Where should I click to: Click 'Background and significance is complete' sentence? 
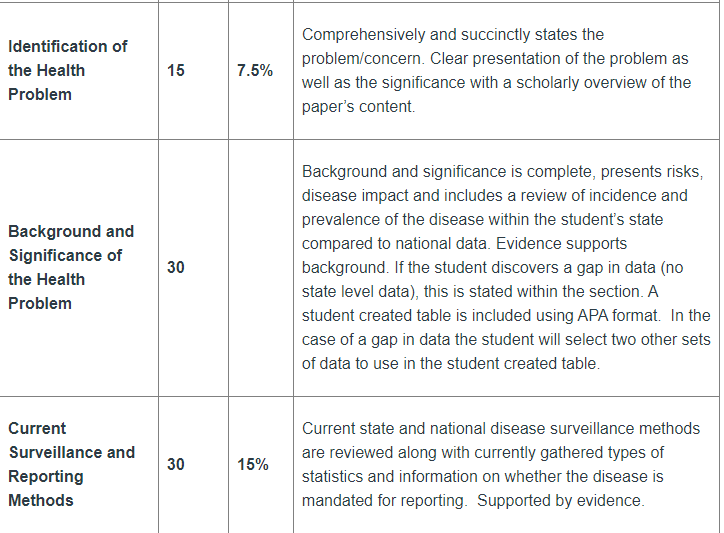(x=449, y=171)
